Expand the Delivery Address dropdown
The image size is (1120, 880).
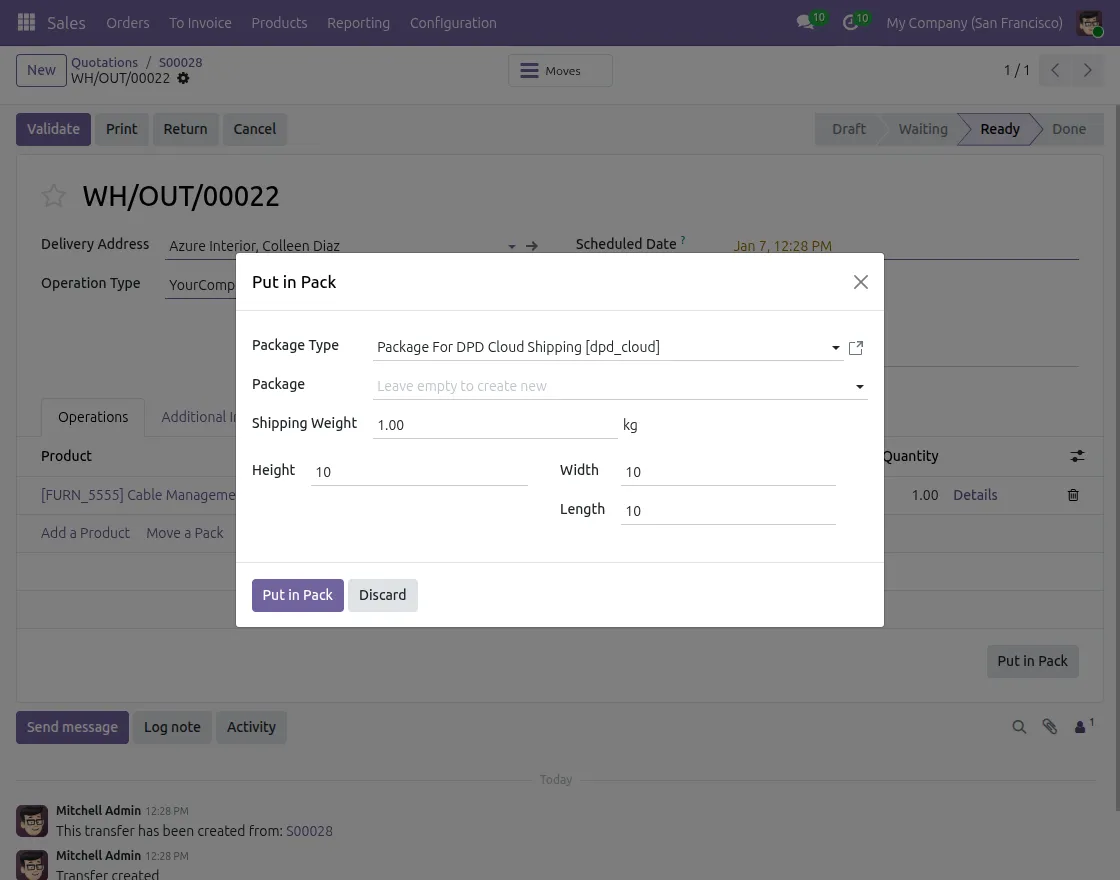click(x=511, y=246)
